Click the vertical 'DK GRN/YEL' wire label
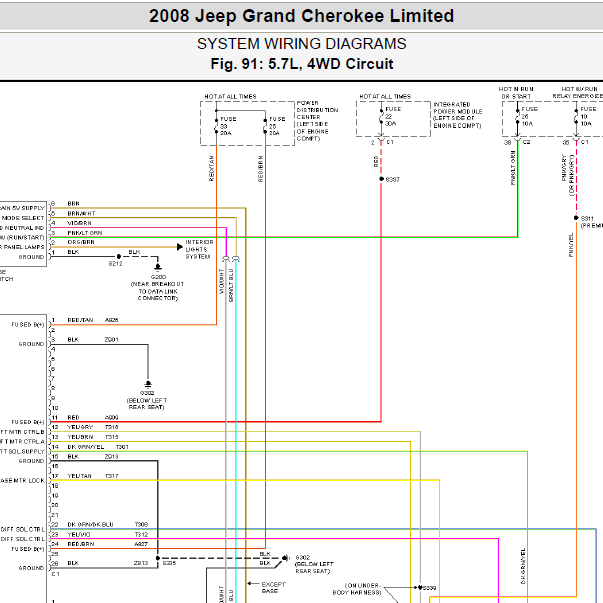The width and height of the screenshot is (603, 603). pos(523,566)
